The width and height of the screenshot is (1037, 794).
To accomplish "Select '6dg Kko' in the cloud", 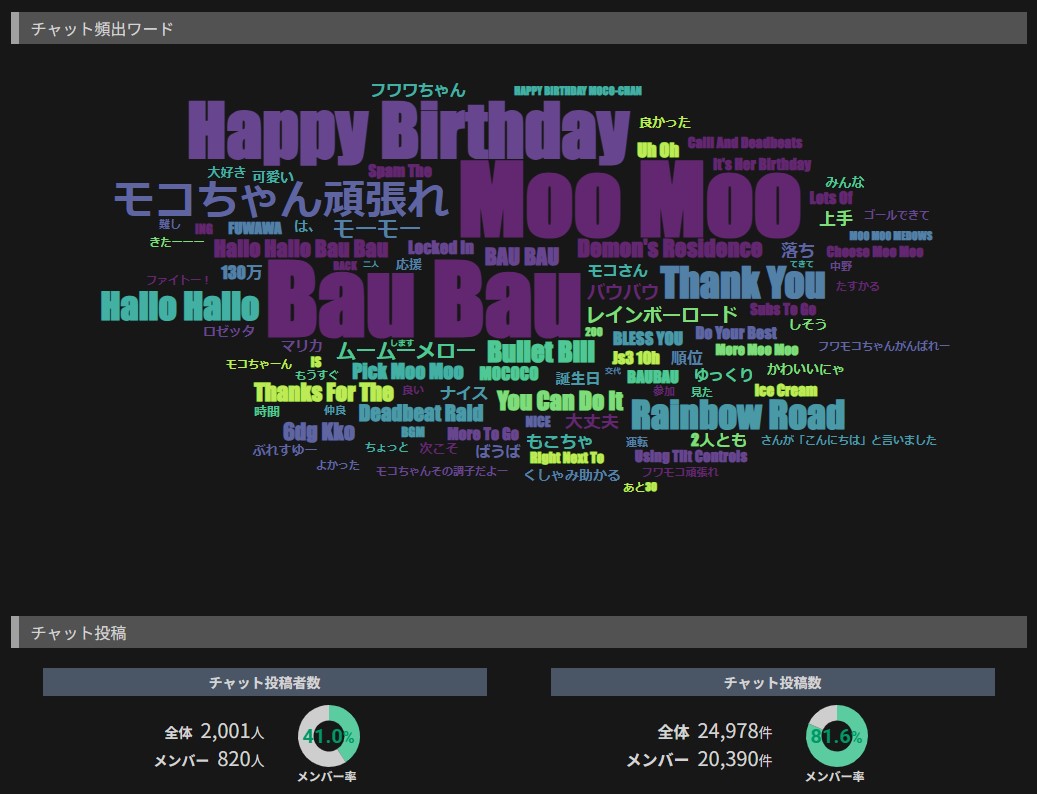I will click(319, 432).
